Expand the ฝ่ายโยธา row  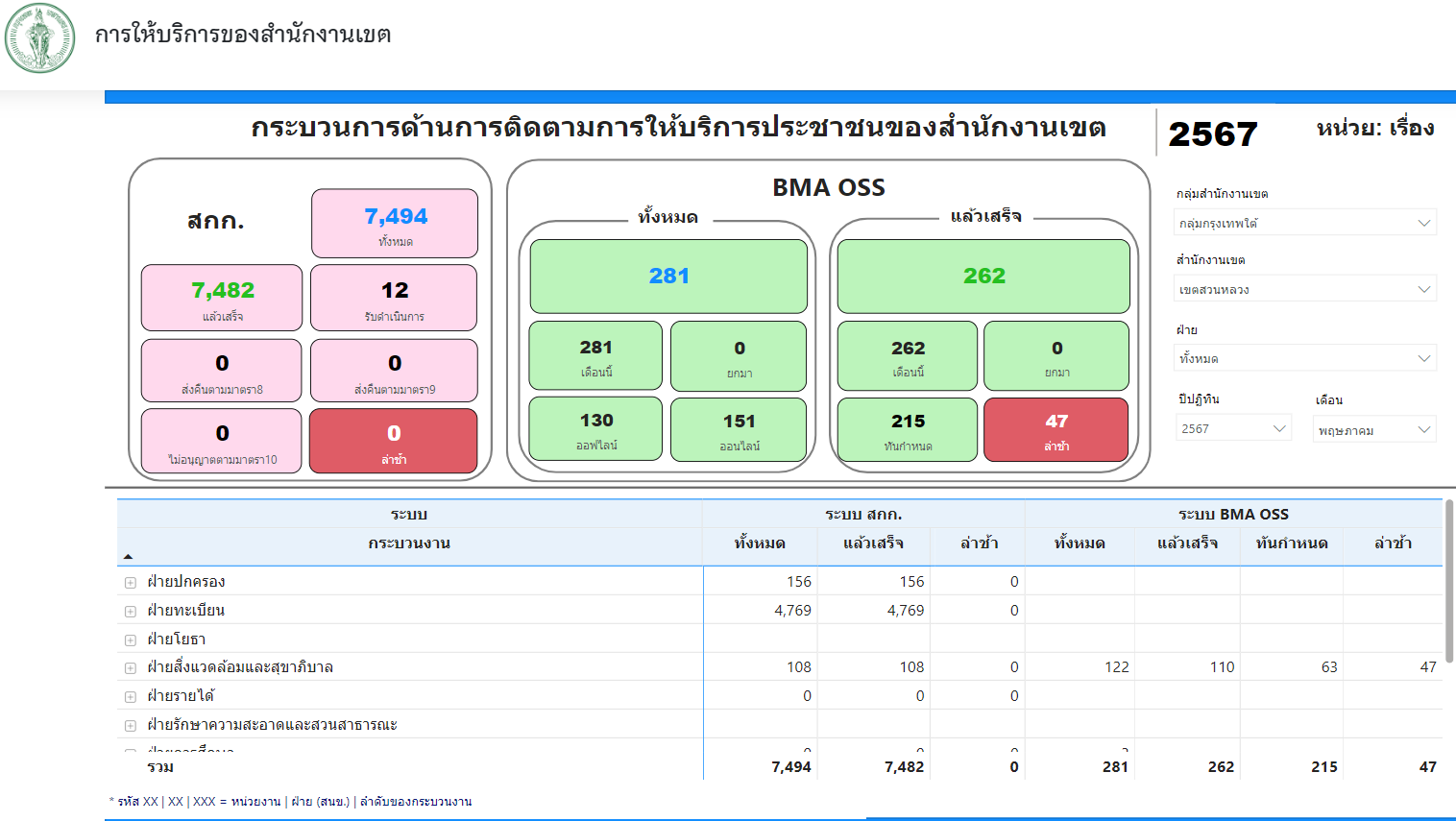pos(131,640)
